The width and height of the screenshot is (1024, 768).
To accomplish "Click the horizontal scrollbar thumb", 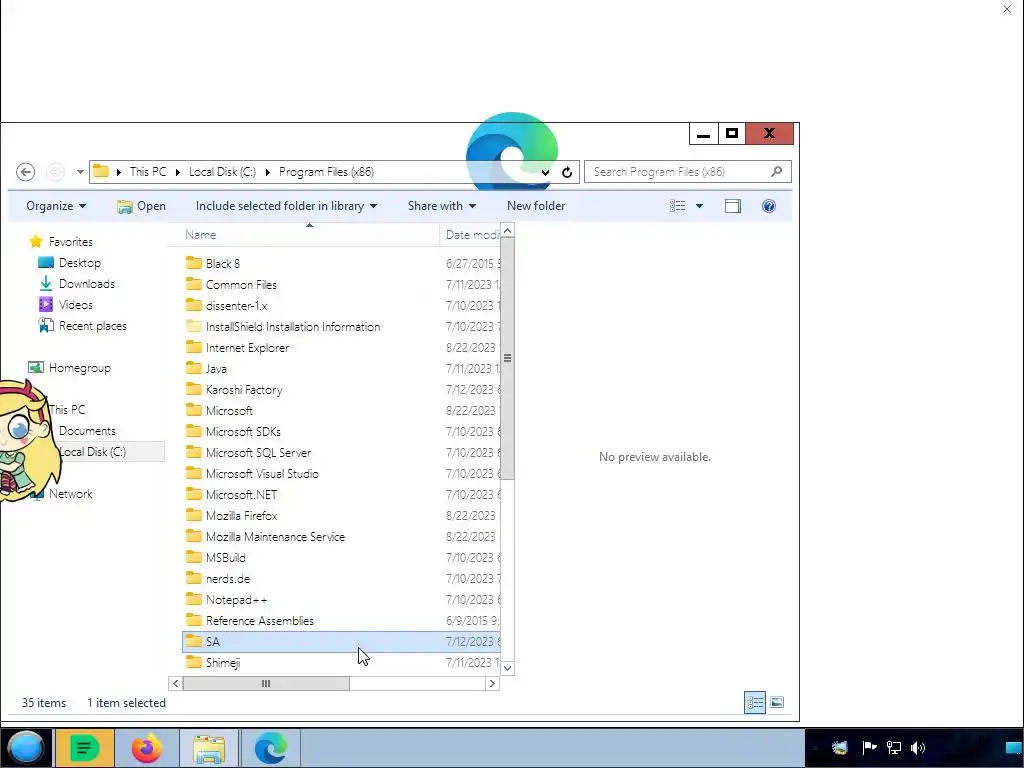I will (x=266, y=683).
